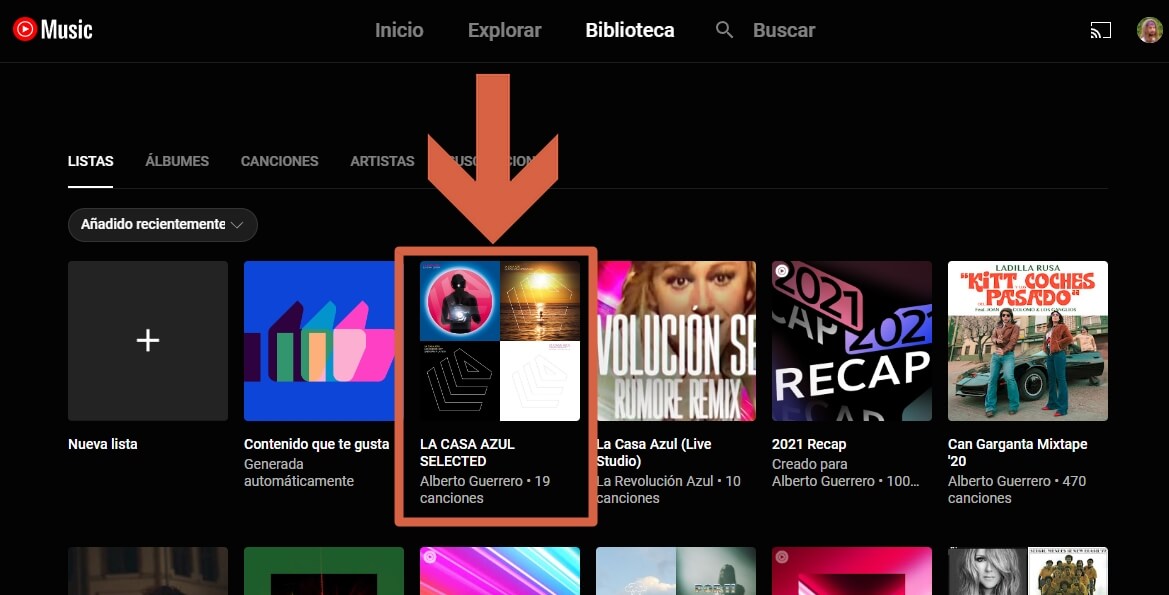Click Alberto Guerrero under 2021 Recap
1169x595 pixels.
tap(823, 481)
